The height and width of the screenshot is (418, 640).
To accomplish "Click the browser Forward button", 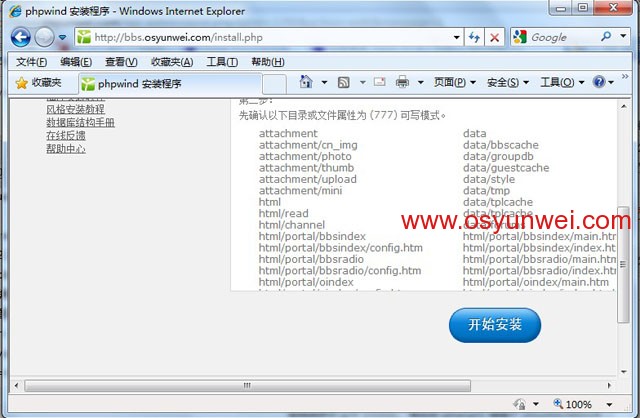I will point(44,38).
